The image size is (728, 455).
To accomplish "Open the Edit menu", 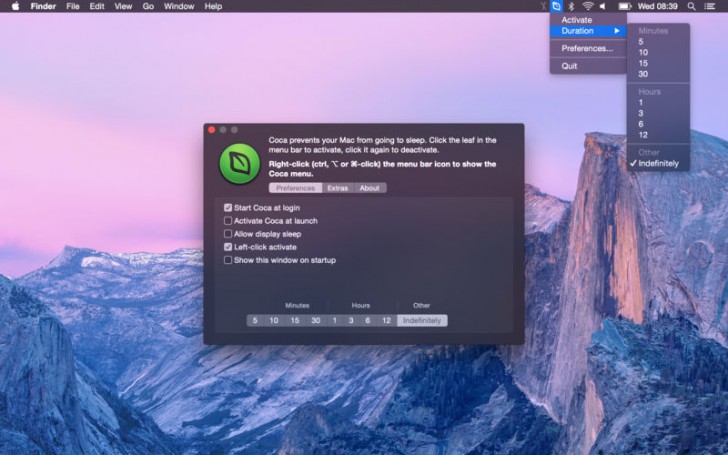I will point(97,6).
